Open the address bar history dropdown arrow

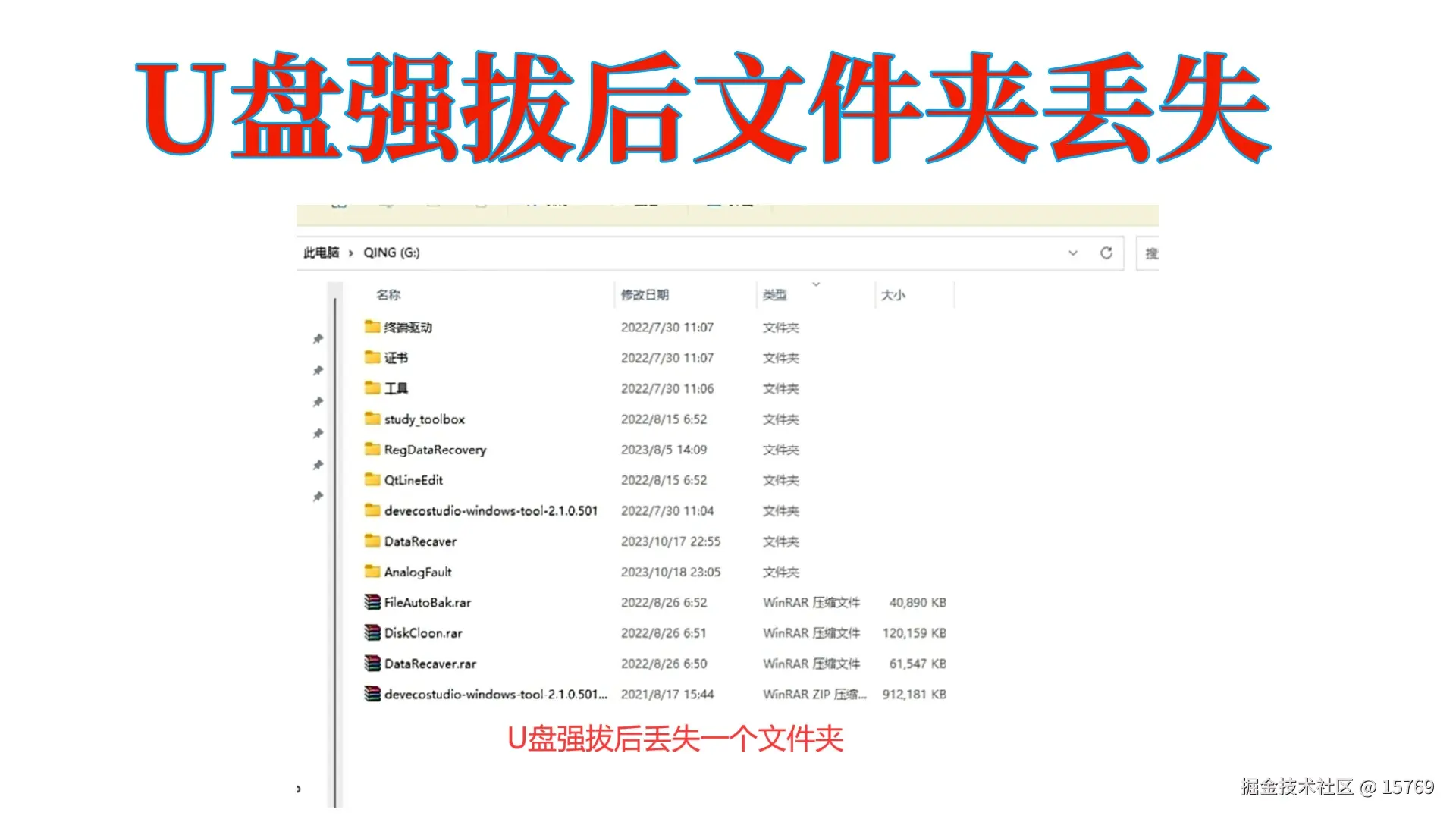click(x=1072, y=253)
